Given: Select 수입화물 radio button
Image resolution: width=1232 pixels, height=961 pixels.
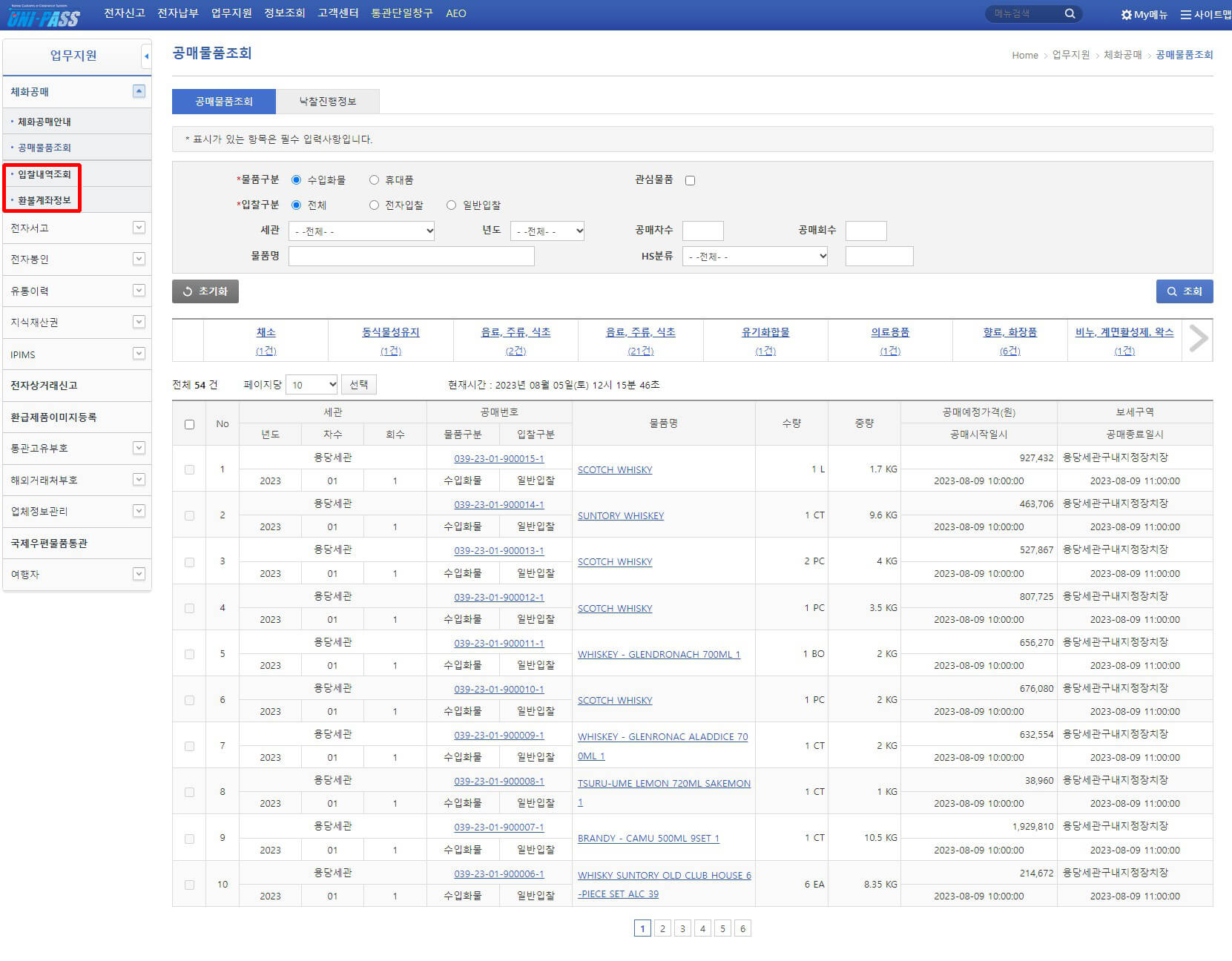Looking at the screenshot, I should (297, 180).
